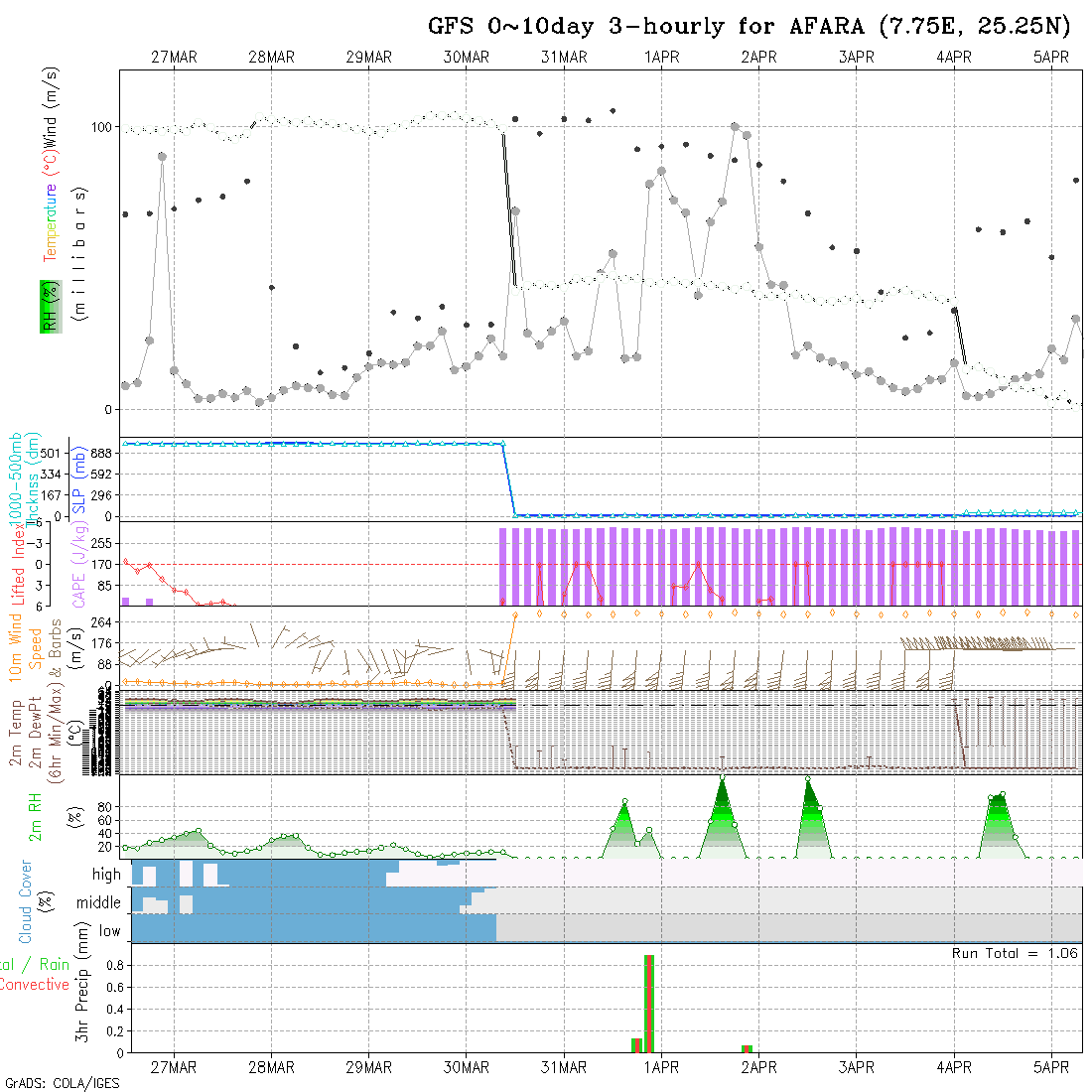Click the "264" wind speed axis value

pyautogui.click(x=101, y=621)
